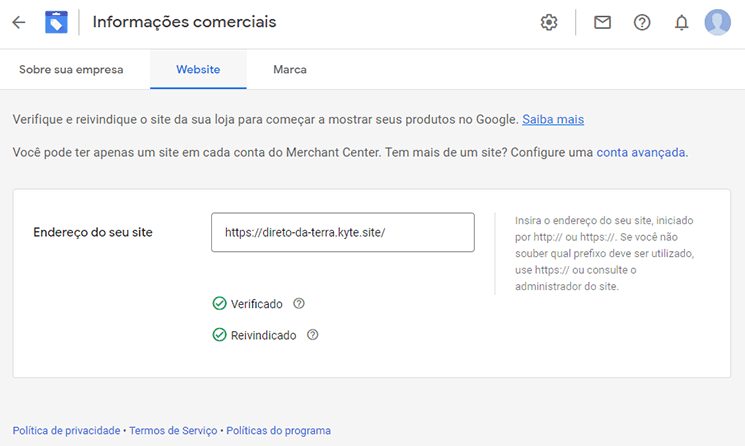Click the help question mark in header
This screenshot has height=446, width=745.
[642, 22]
